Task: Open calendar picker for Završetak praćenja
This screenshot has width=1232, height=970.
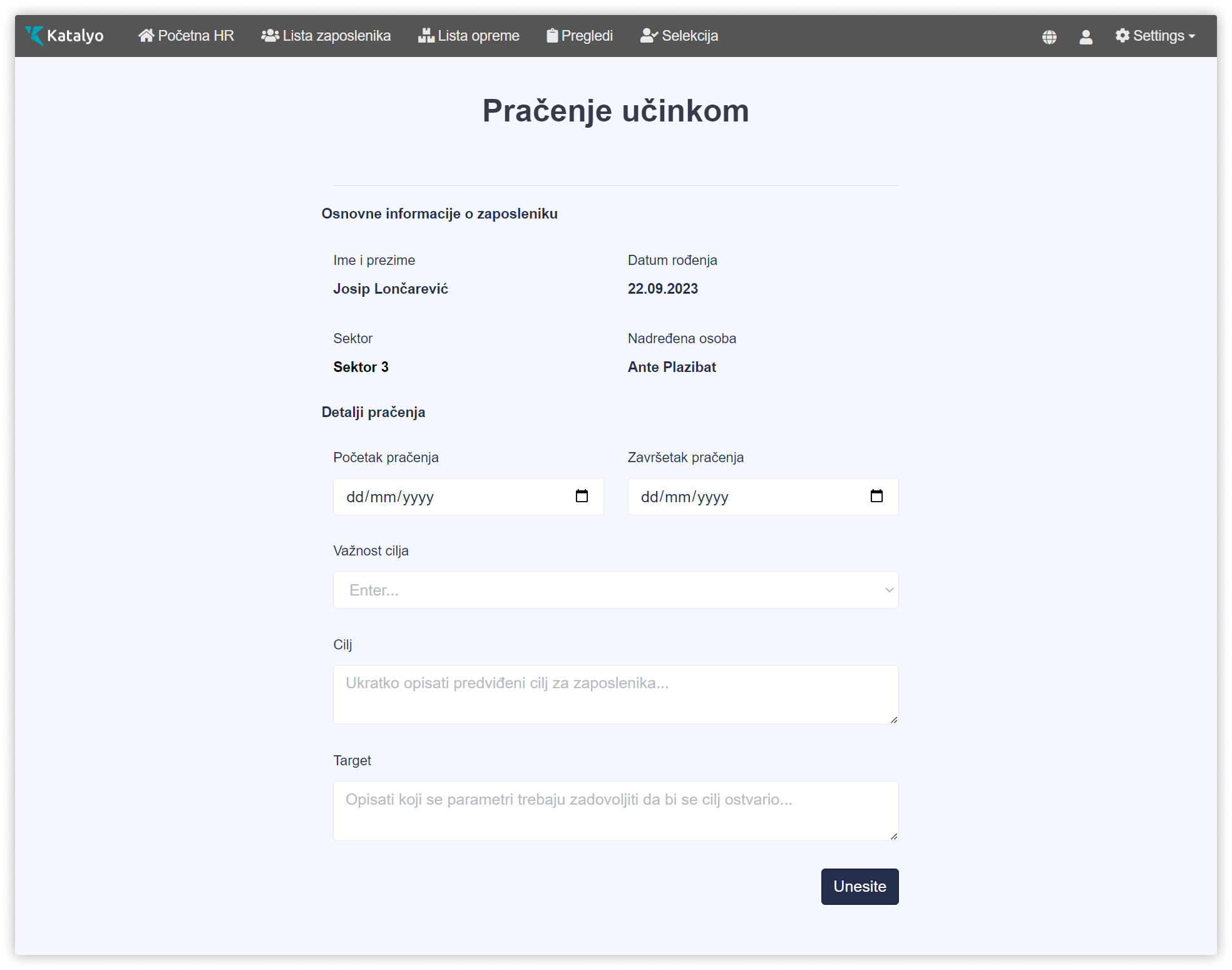Action: click(x=876, y=496)
